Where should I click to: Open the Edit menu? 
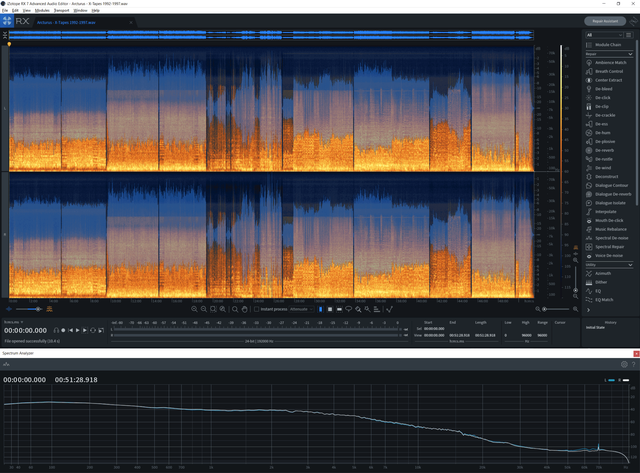pyautogui.click(x=15, y=10)
